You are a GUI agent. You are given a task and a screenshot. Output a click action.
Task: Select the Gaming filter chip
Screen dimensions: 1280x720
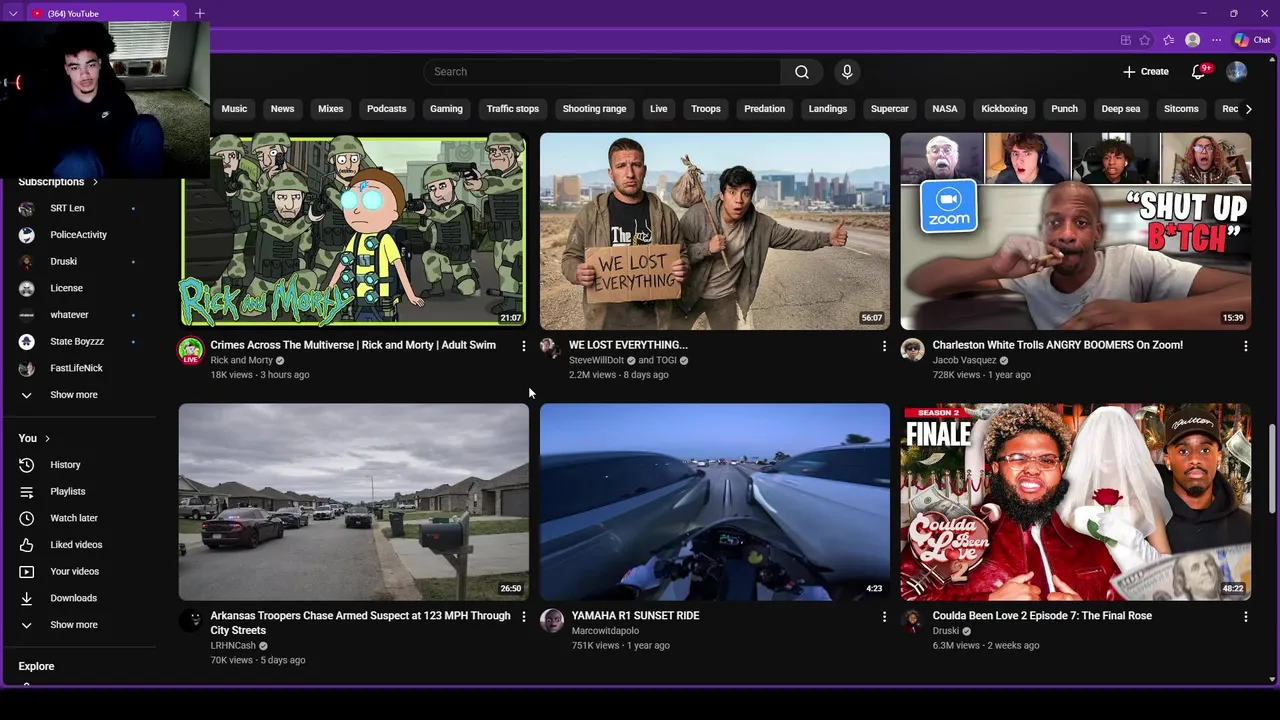coord(446,109)
